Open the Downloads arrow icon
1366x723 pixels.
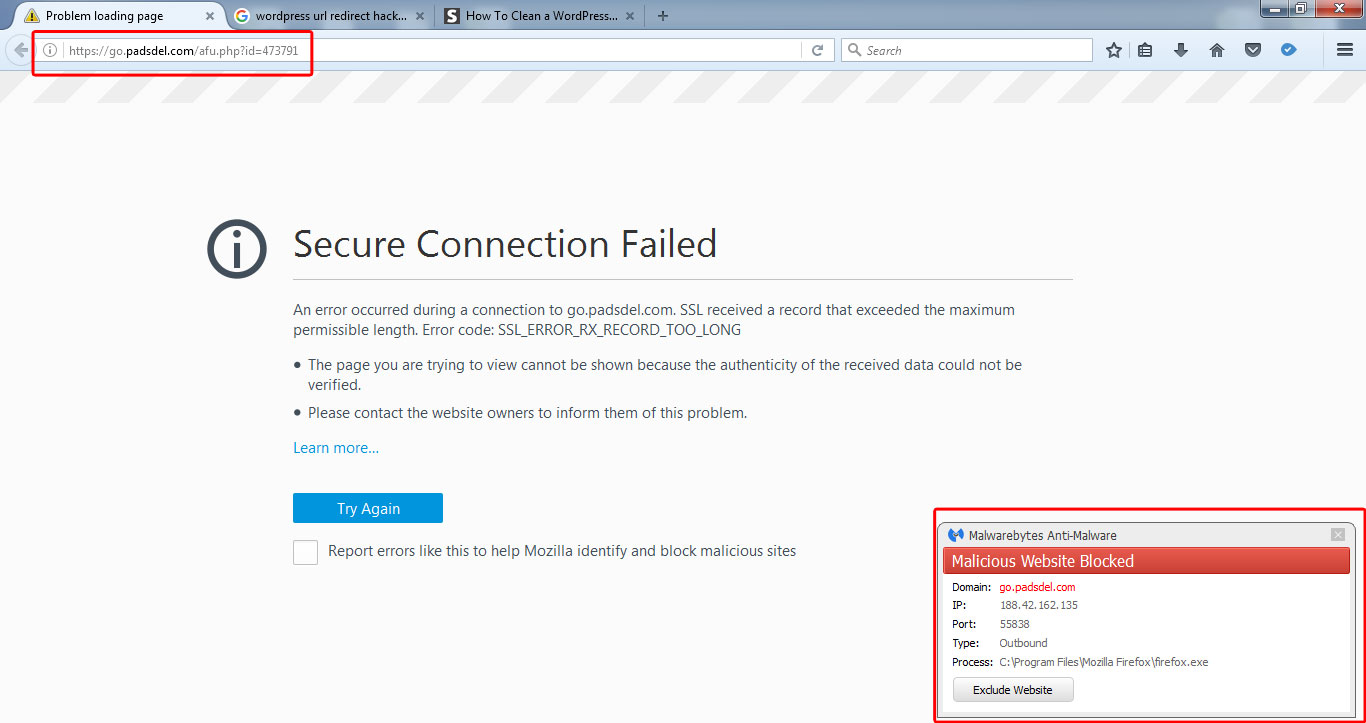(1181, 50)
